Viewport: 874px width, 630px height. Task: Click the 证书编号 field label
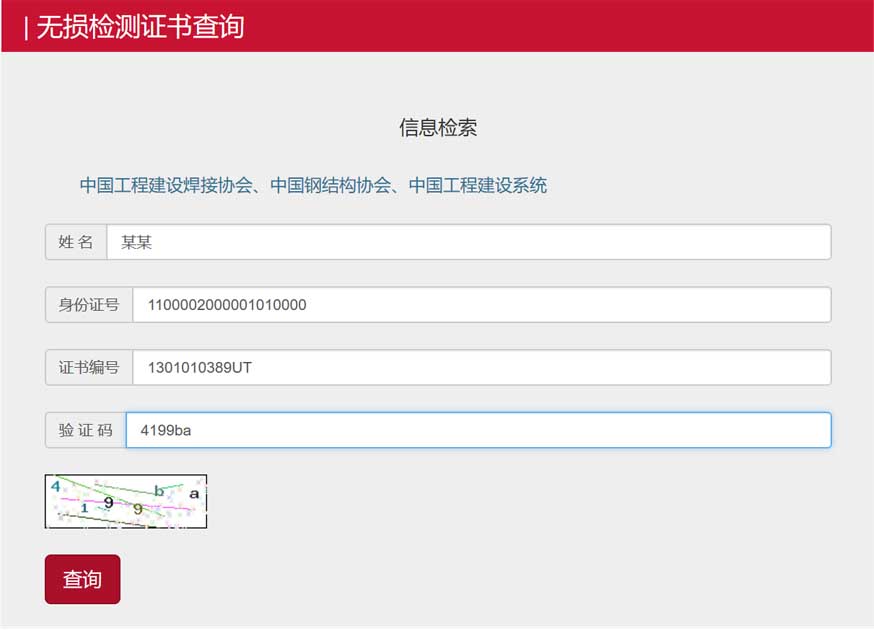89,368
